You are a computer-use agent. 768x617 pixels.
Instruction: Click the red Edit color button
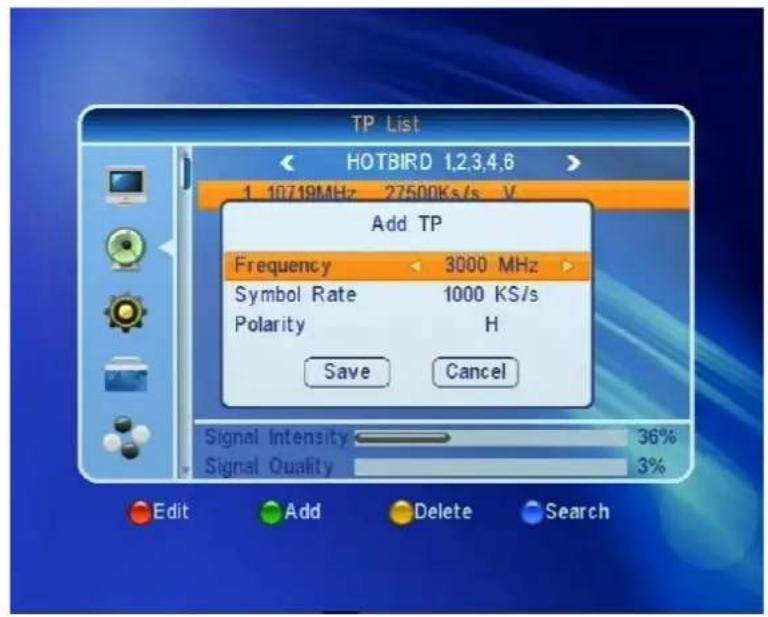[140, 513]
